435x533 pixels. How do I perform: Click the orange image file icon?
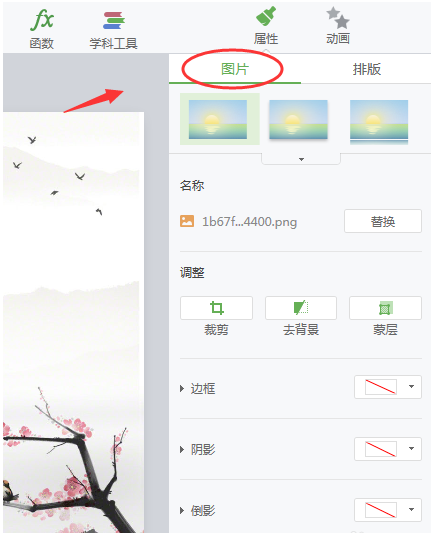point(187,221)
